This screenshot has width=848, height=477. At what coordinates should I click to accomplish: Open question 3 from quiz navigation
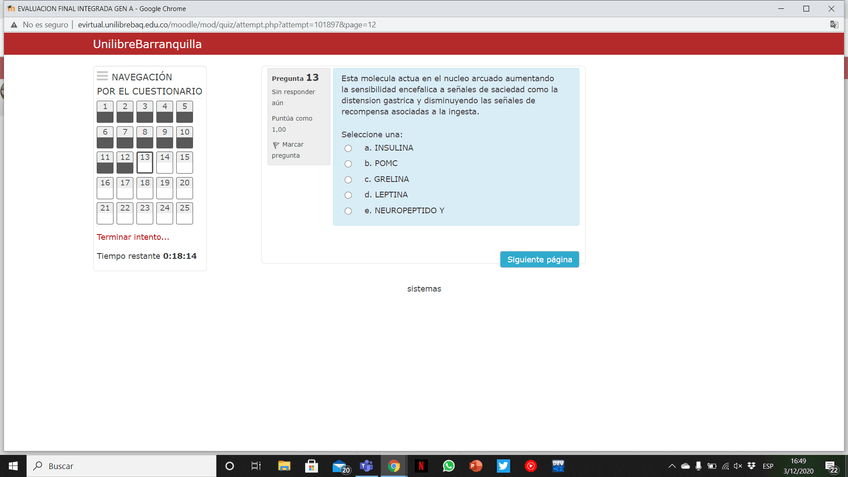(144, 111)
